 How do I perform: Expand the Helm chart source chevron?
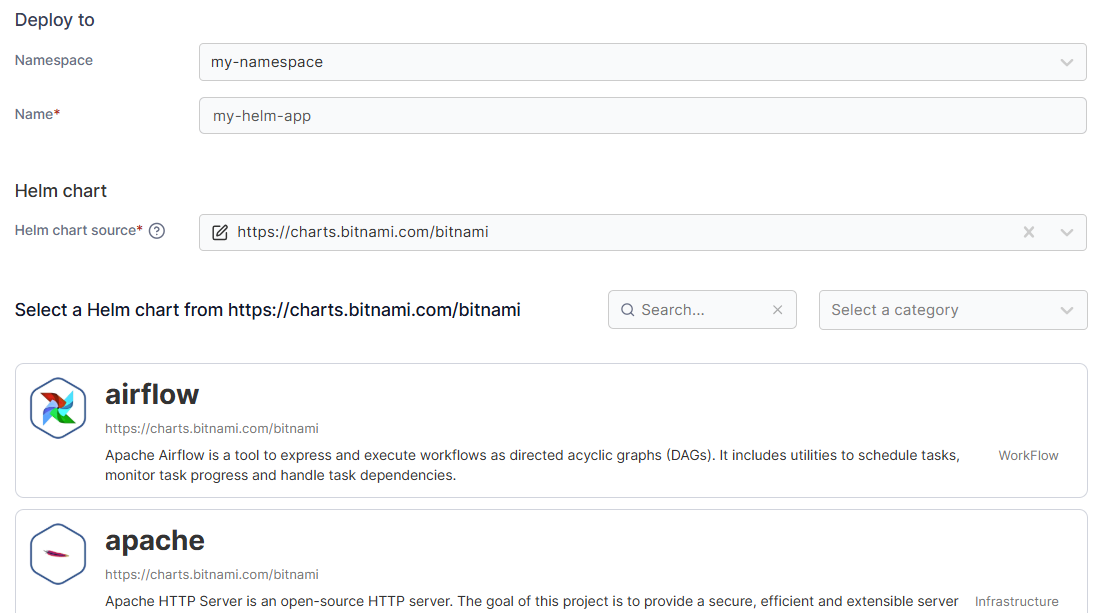(x=1066, y=232)
